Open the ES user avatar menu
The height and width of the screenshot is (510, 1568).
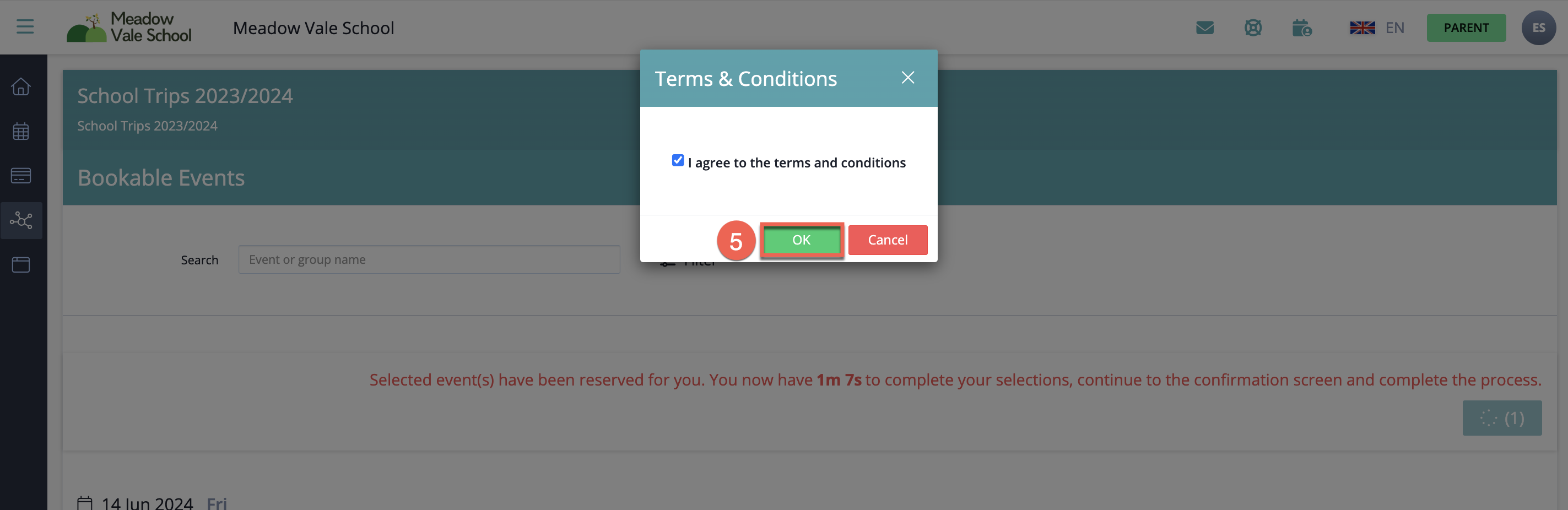[x=1538, y=28]
